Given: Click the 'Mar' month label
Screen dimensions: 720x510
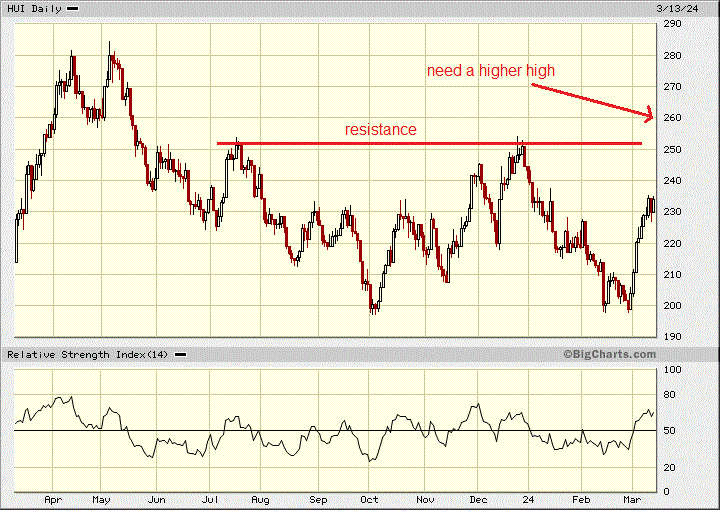Looking at the screenshot, I should [632, 500].
